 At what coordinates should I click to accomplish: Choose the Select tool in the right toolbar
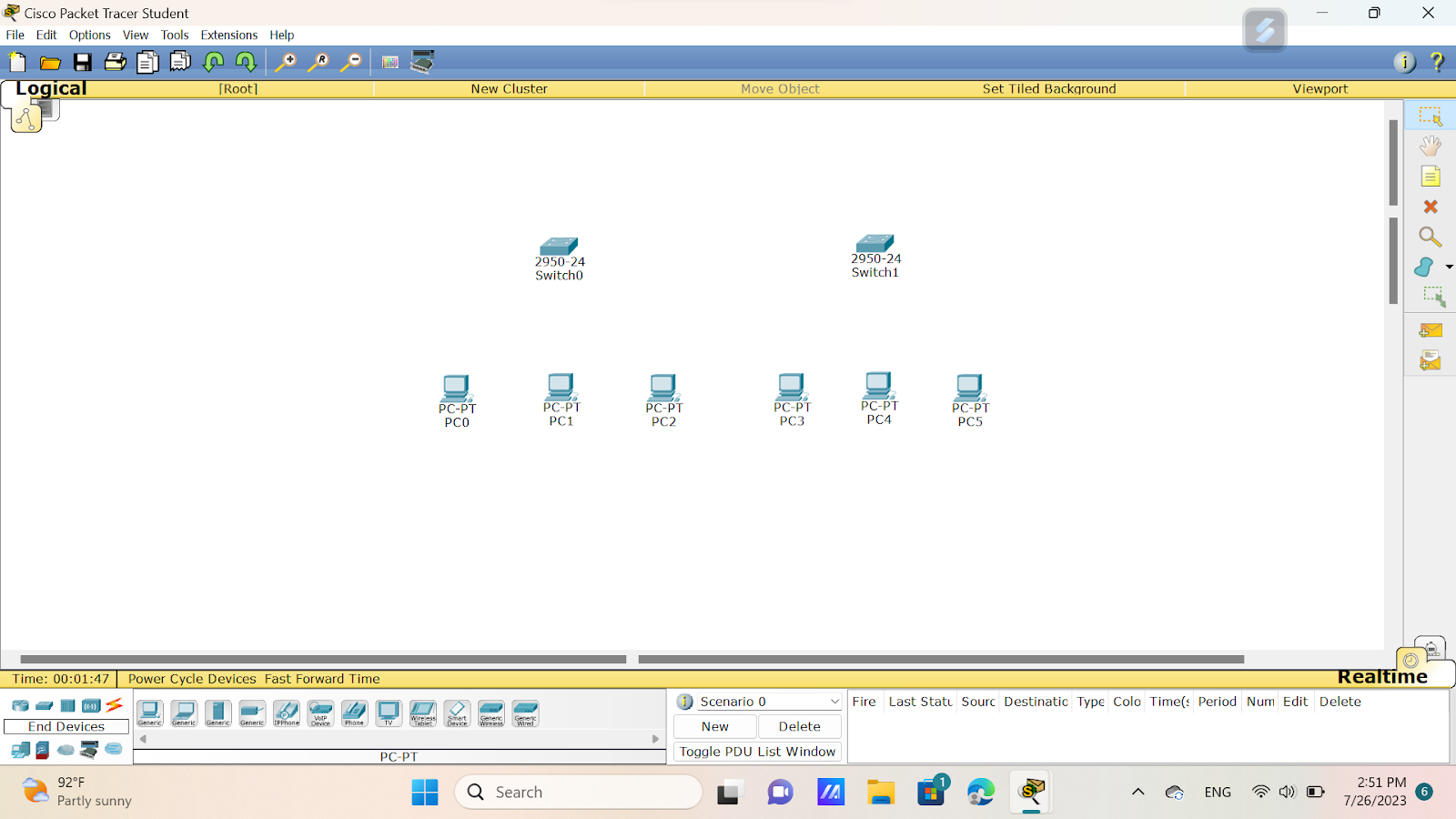pos(1430,116)
